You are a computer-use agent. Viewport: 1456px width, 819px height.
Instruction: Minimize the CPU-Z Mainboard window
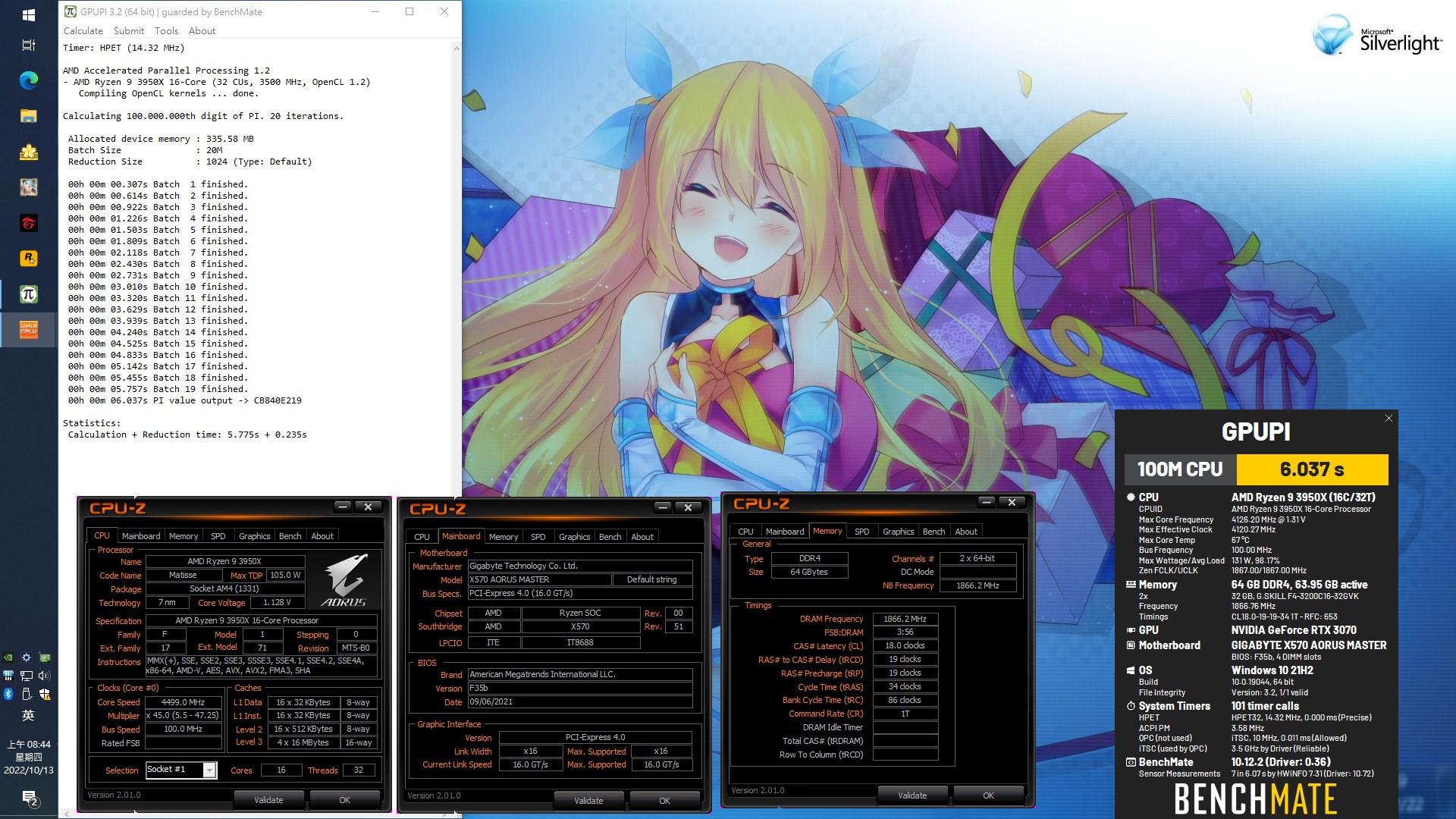coord(664,507)
